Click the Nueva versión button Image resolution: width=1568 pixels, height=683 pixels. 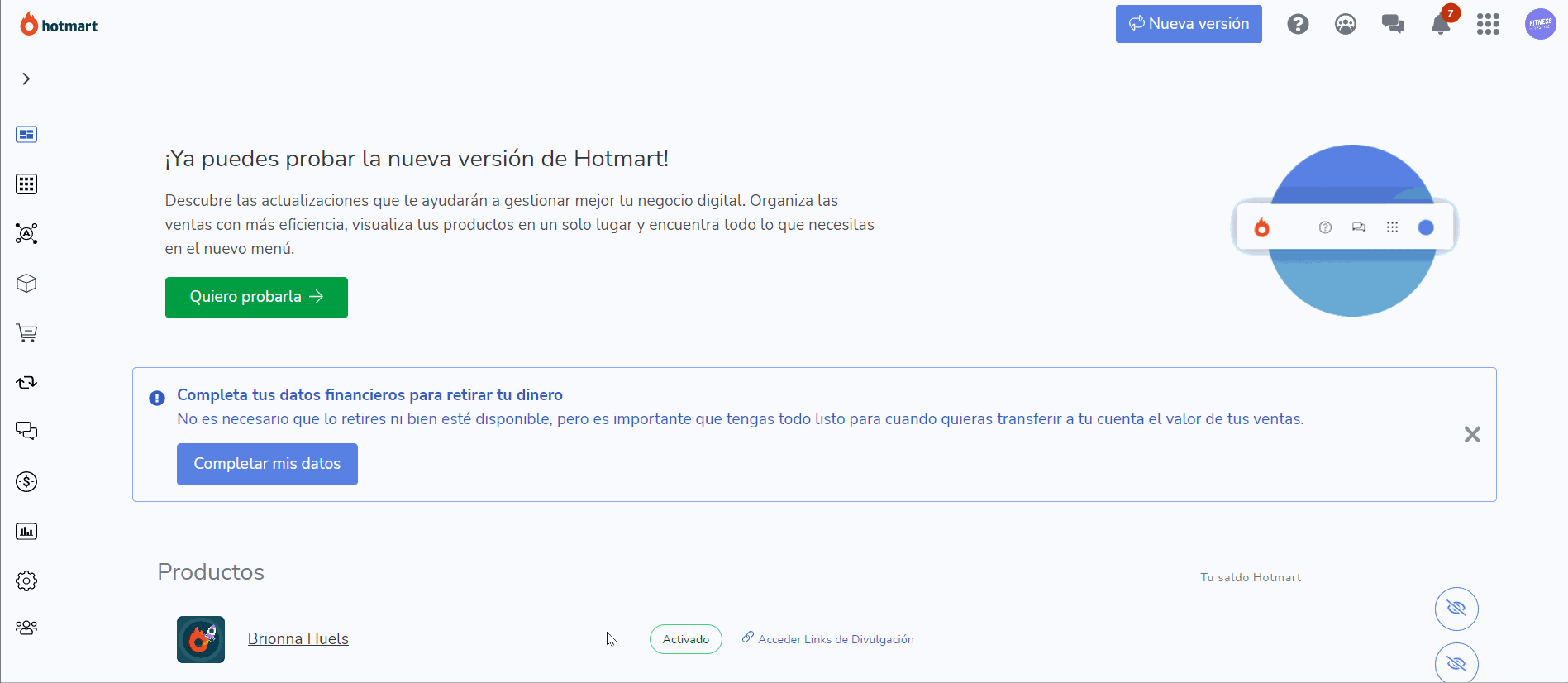click(x=1189, y=24)
